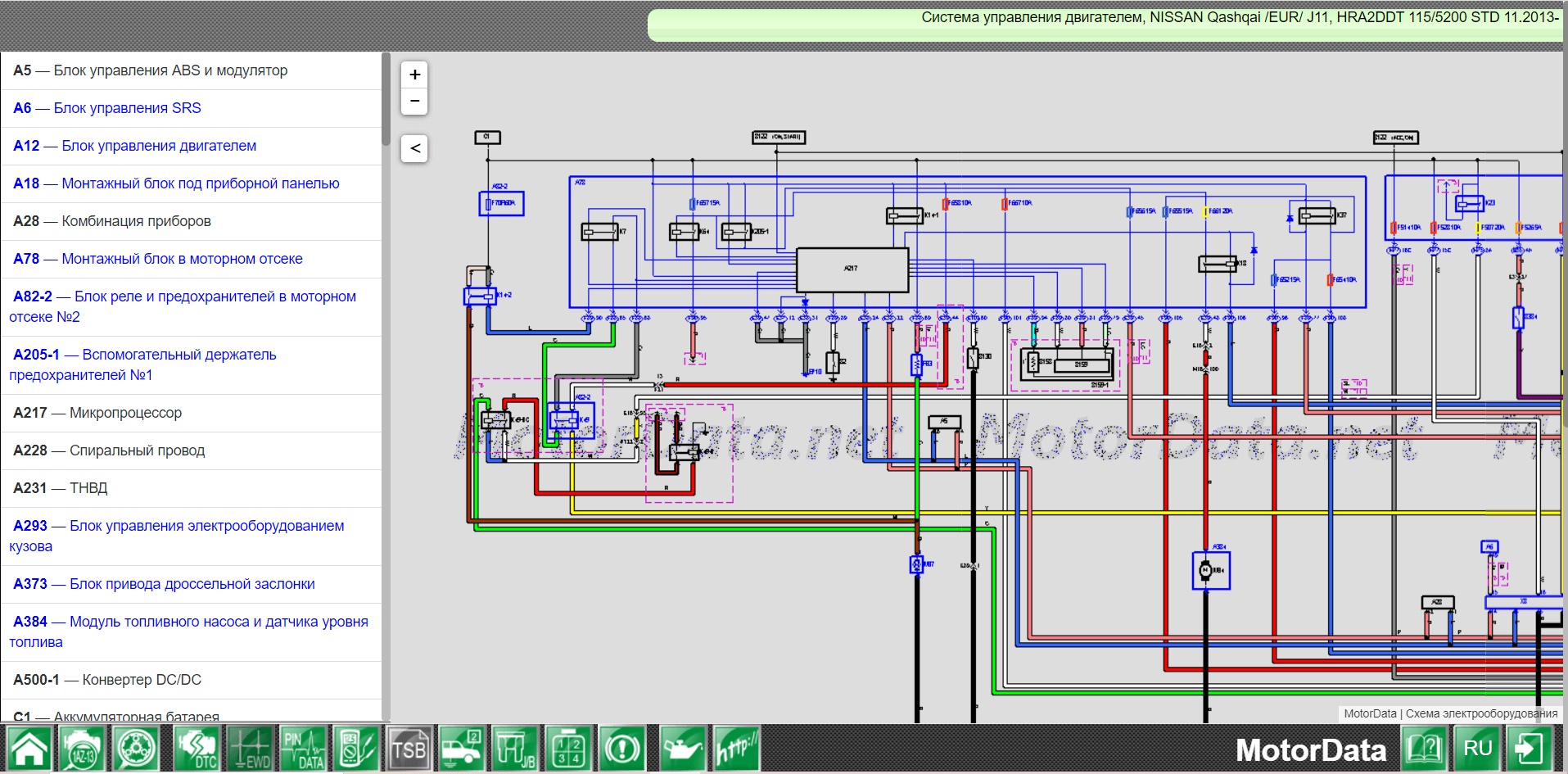Open the DTC fault codes icon
This screenshot has height=774, width=1568.
[x=196, y=749]
